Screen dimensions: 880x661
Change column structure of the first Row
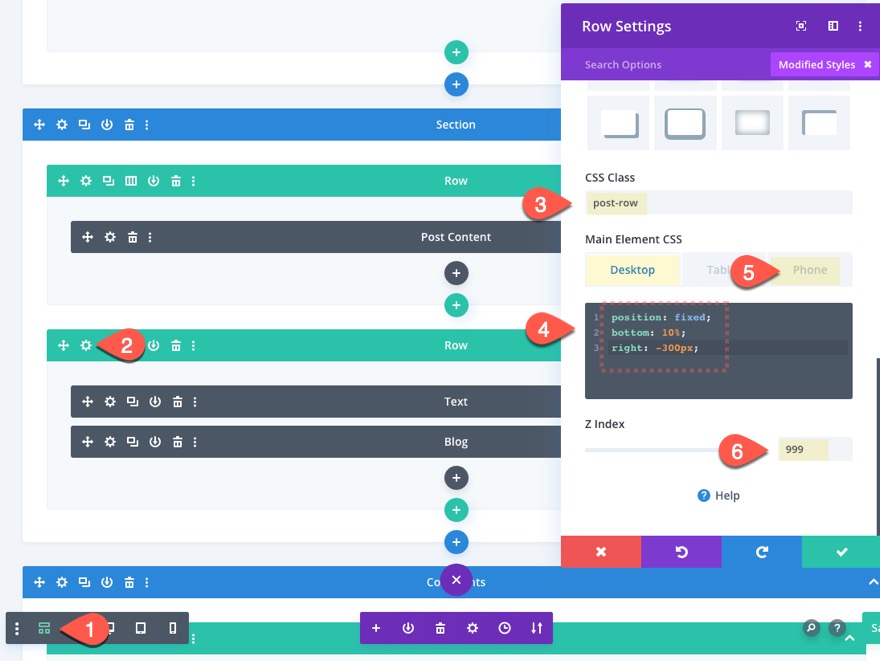click(131, 181)
